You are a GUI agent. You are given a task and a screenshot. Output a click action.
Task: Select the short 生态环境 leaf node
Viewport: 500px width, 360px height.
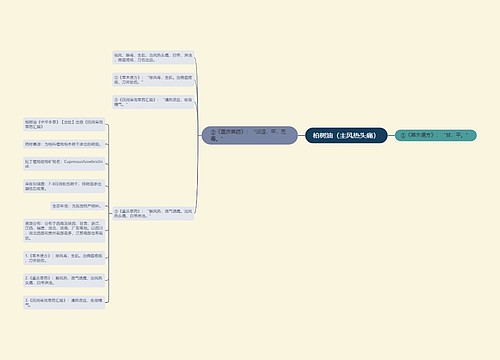coord(78,206)
